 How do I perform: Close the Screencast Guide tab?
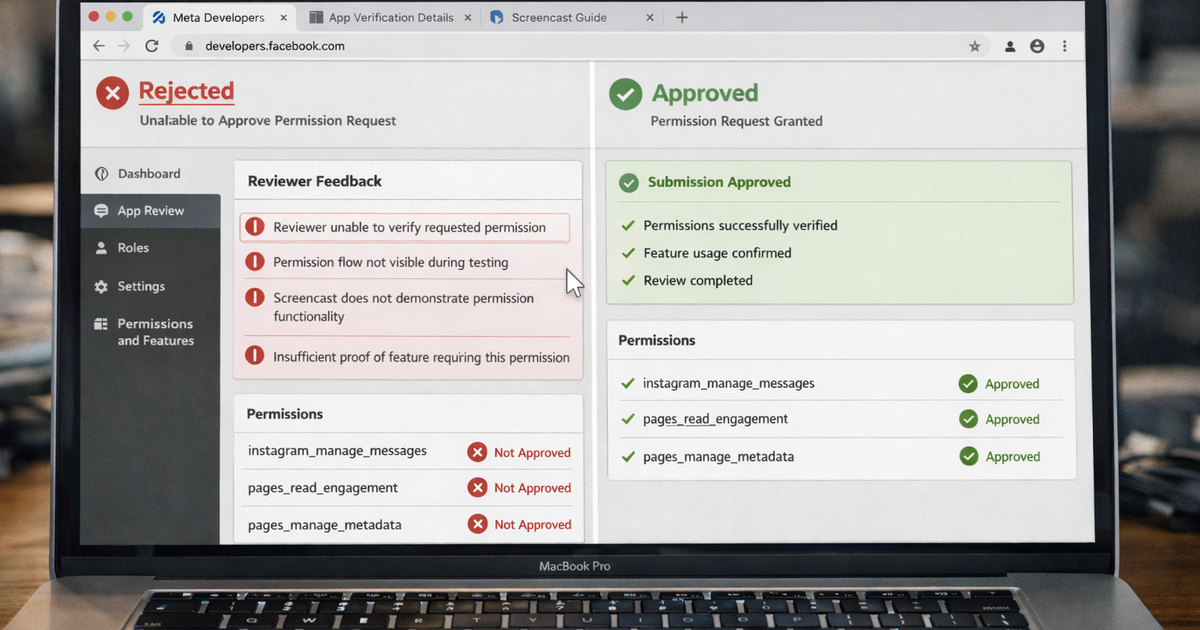650,18
